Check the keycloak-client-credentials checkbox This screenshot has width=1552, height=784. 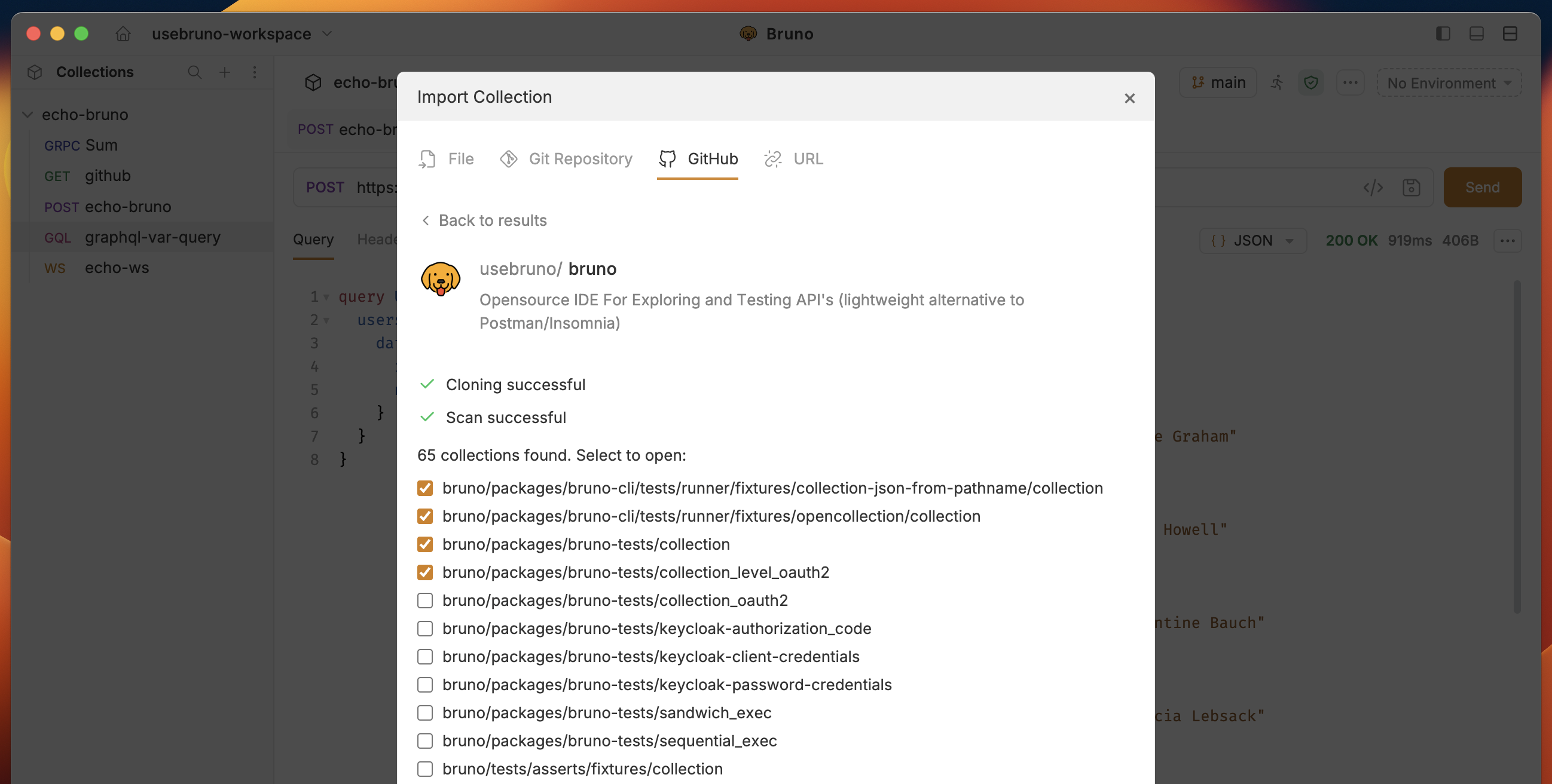[x=424, y=656]
